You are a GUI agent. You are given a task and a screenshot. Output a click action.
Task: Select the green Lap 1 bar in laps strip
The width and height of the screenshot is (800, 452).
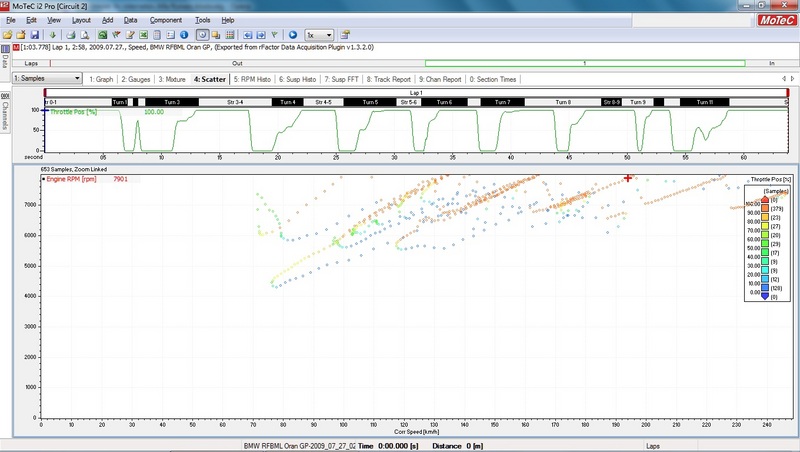point(585,63)
